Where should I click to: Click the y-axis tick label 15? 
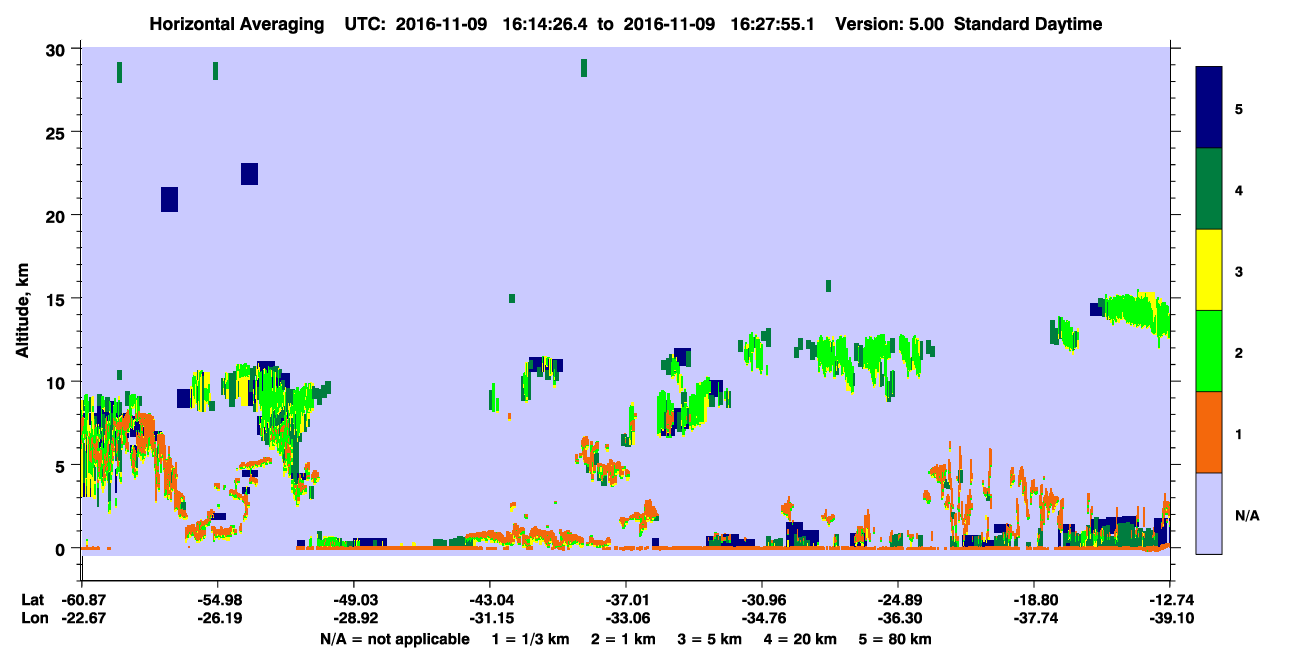58,299
